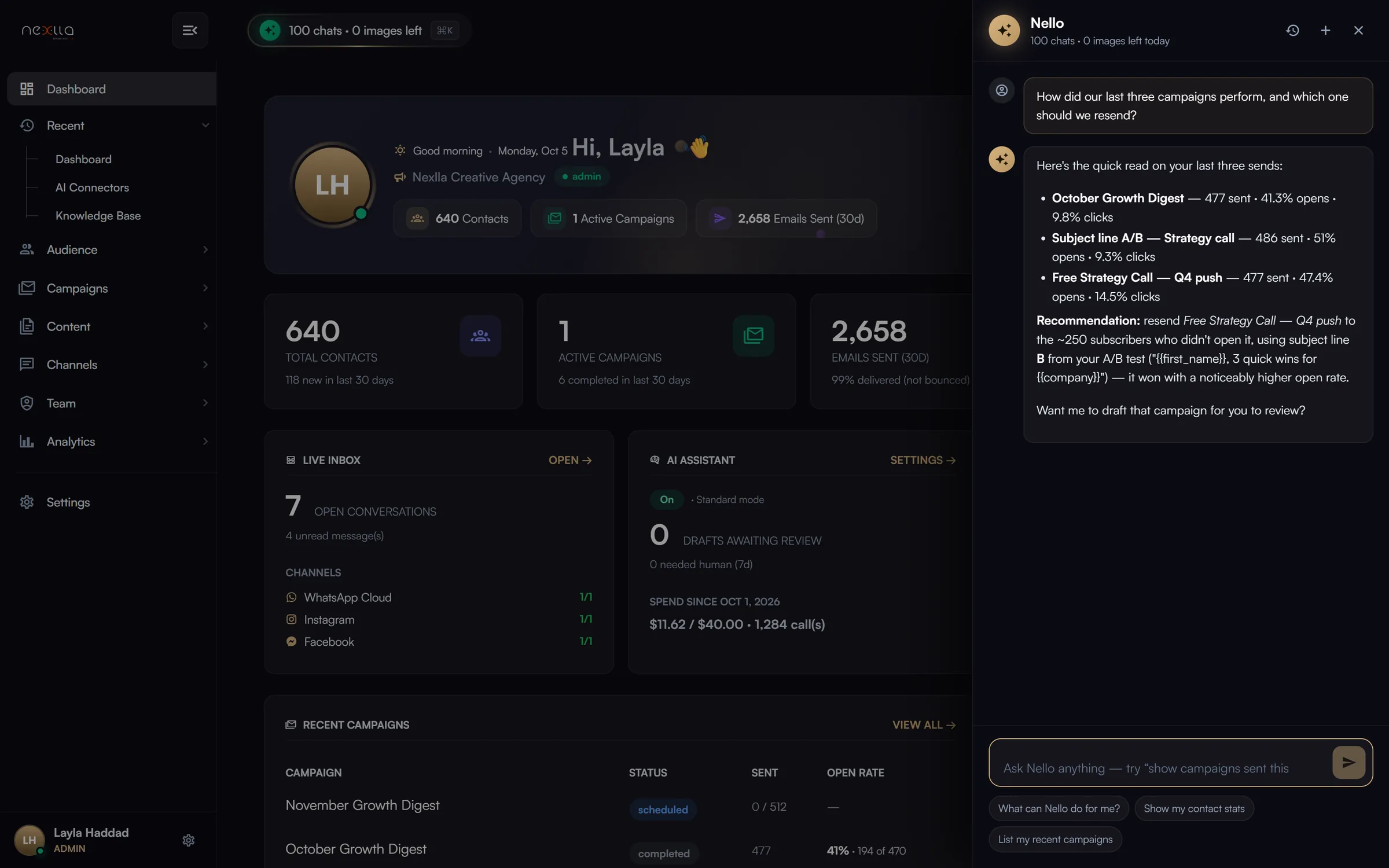The width and height of the screenshot is (1389, 868).
Task: Click the scheduled status badge
Action: click(663, 810)
